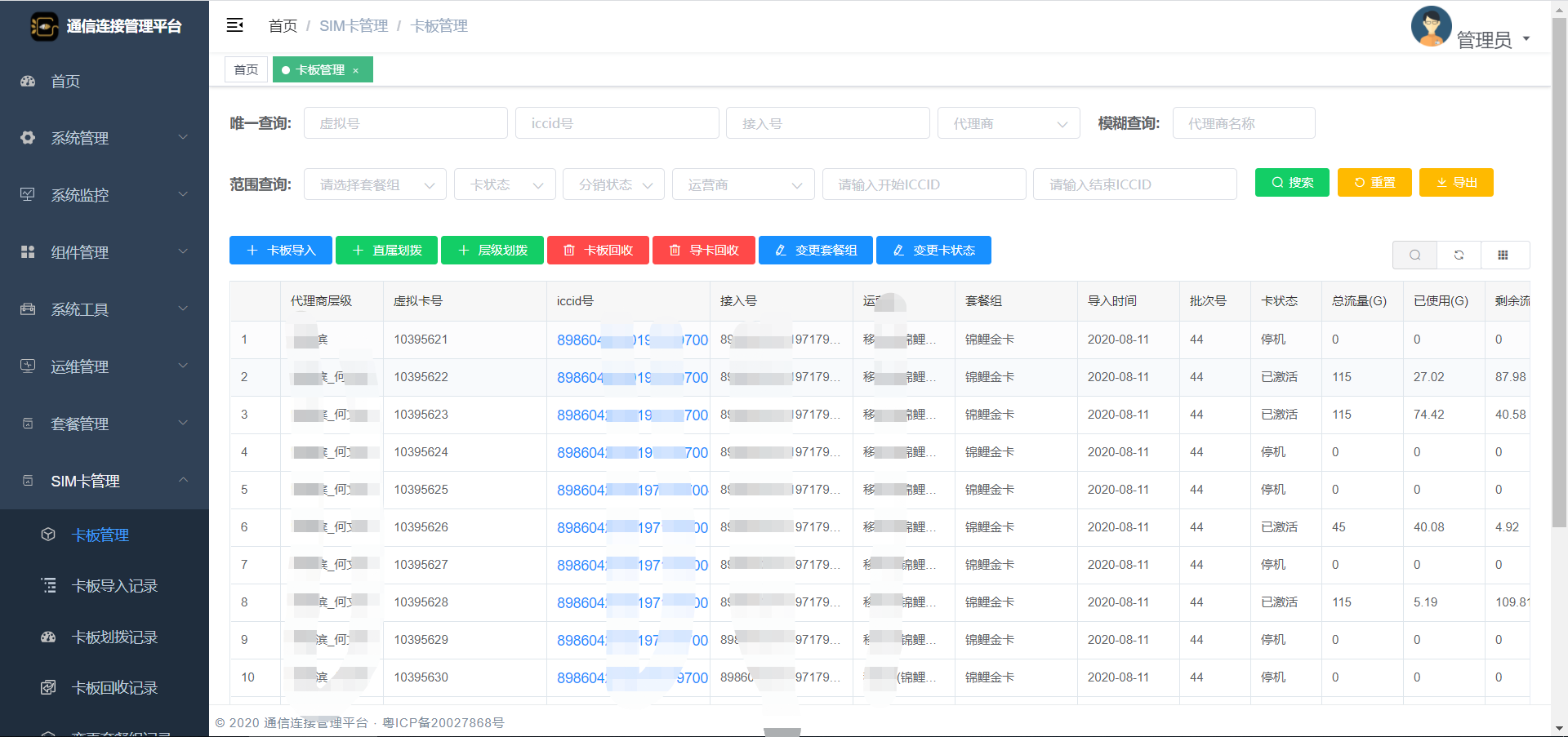
Task: Focus the iccid号 input field
Action: 617,123
